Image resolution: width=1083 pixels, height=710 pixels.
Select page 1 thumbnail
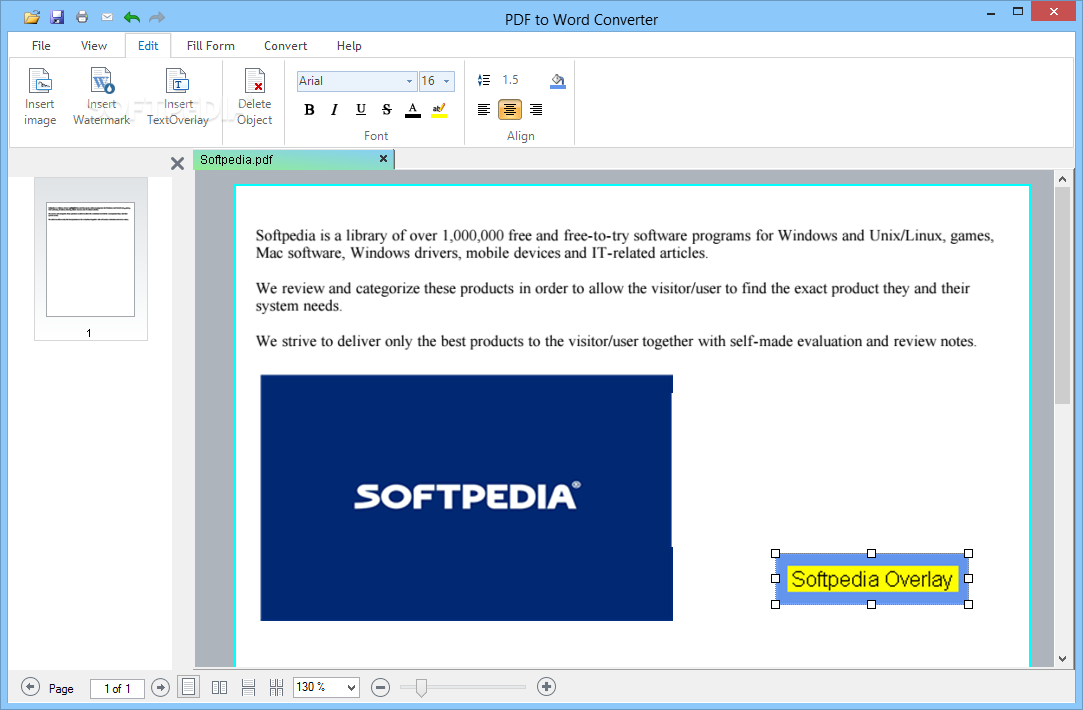(90, 259)
